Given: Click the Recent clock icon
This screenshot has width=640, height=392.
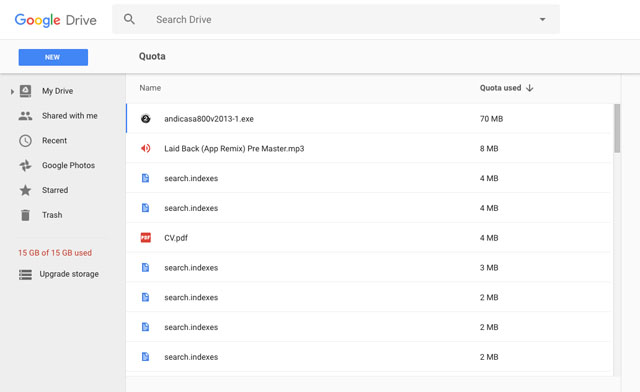Looking at the screenshot, I should 25,141.
